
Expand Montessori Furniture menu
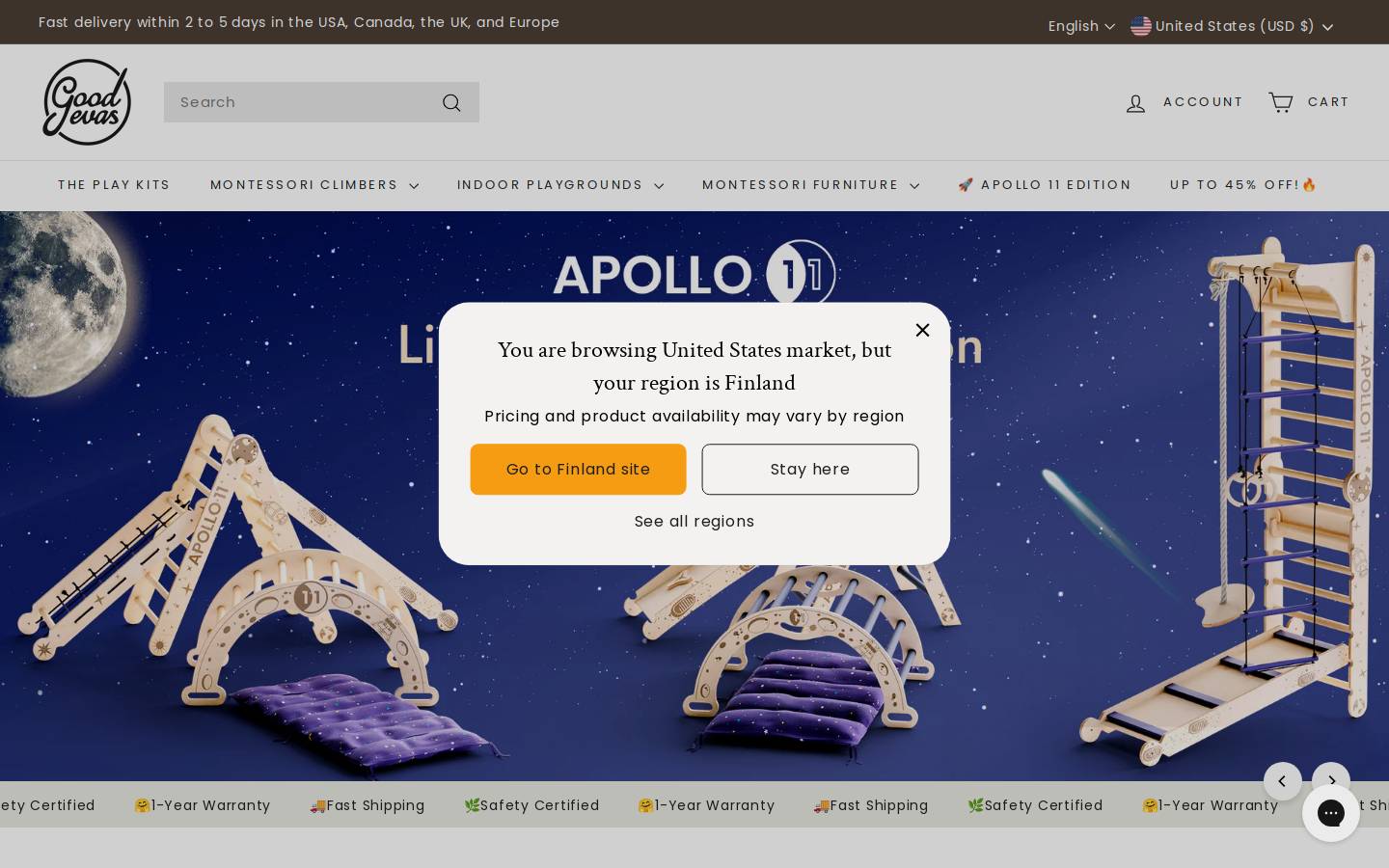click(810, 185)
